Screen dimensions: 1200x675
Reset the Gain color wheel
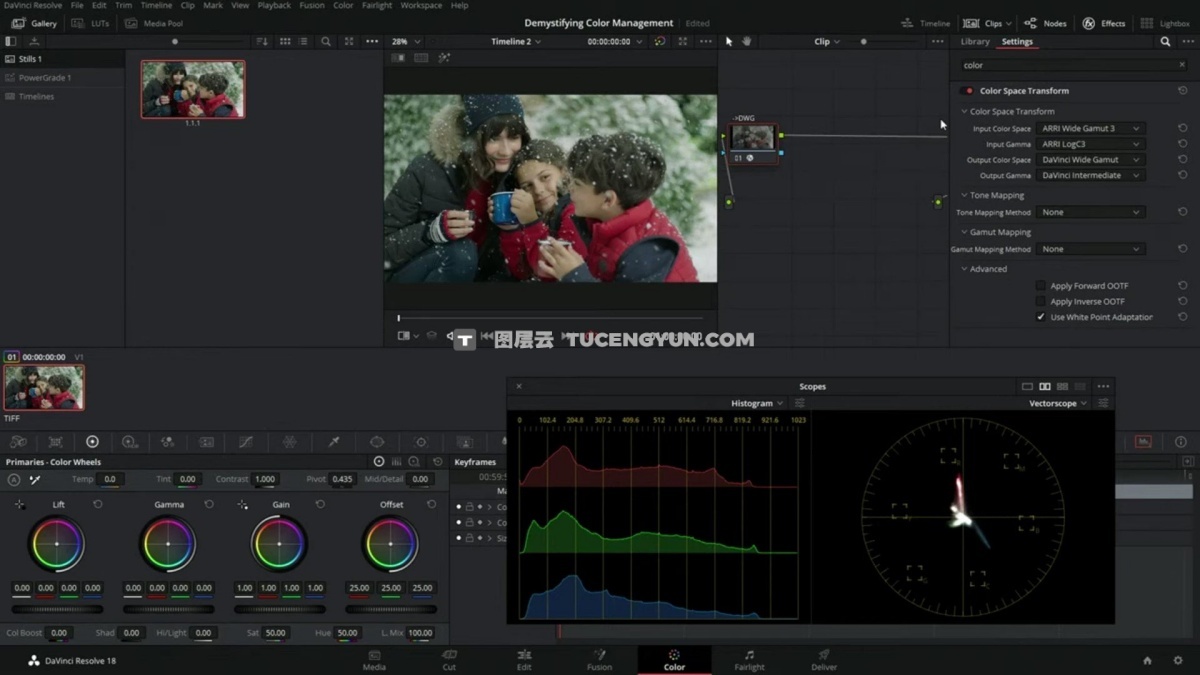coord(320,504)
